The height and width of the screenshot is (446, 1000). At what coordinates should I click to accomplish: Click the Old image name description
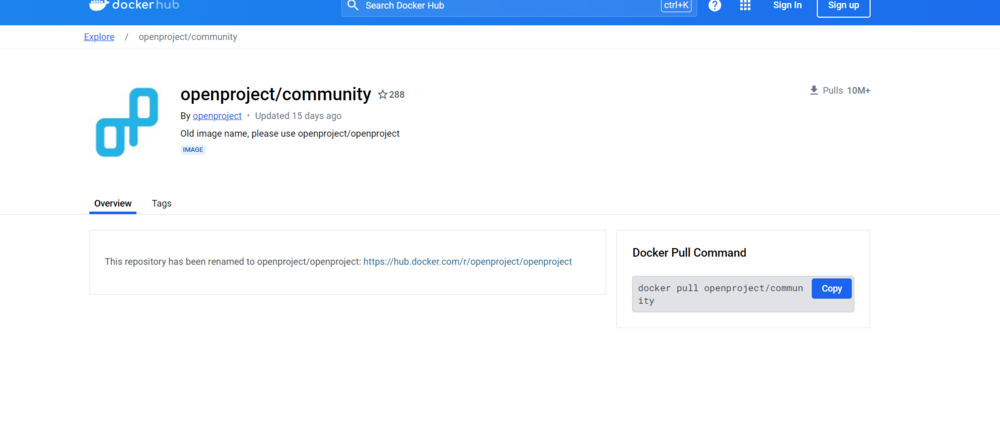(290, 134)
